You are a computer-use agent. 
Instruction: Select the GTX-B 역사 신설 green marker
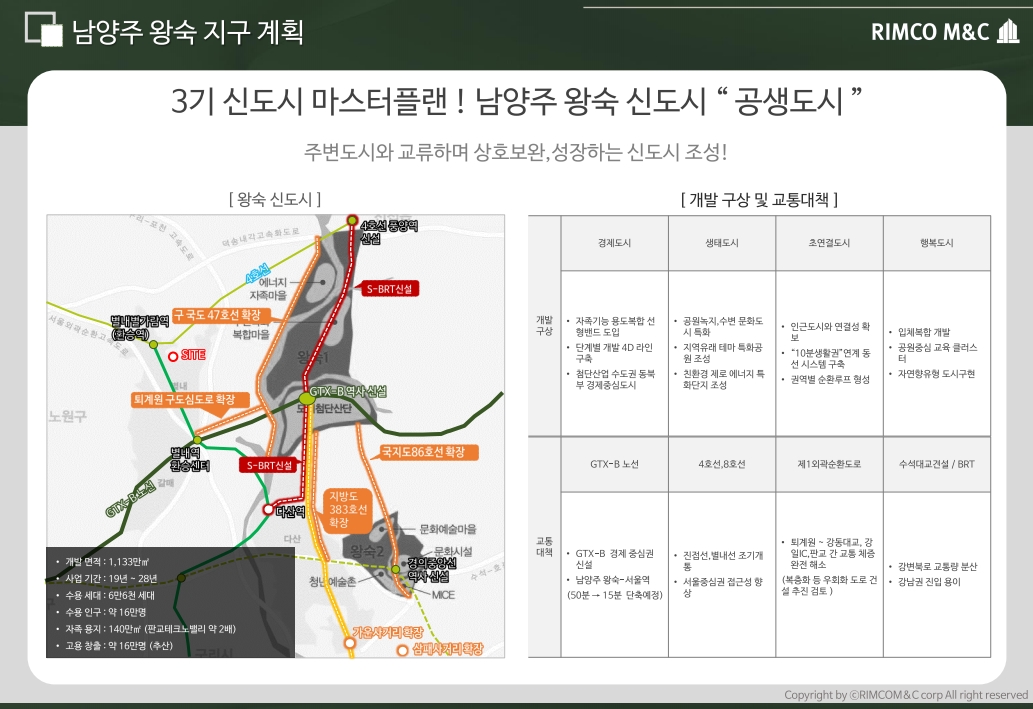[307, 401]
